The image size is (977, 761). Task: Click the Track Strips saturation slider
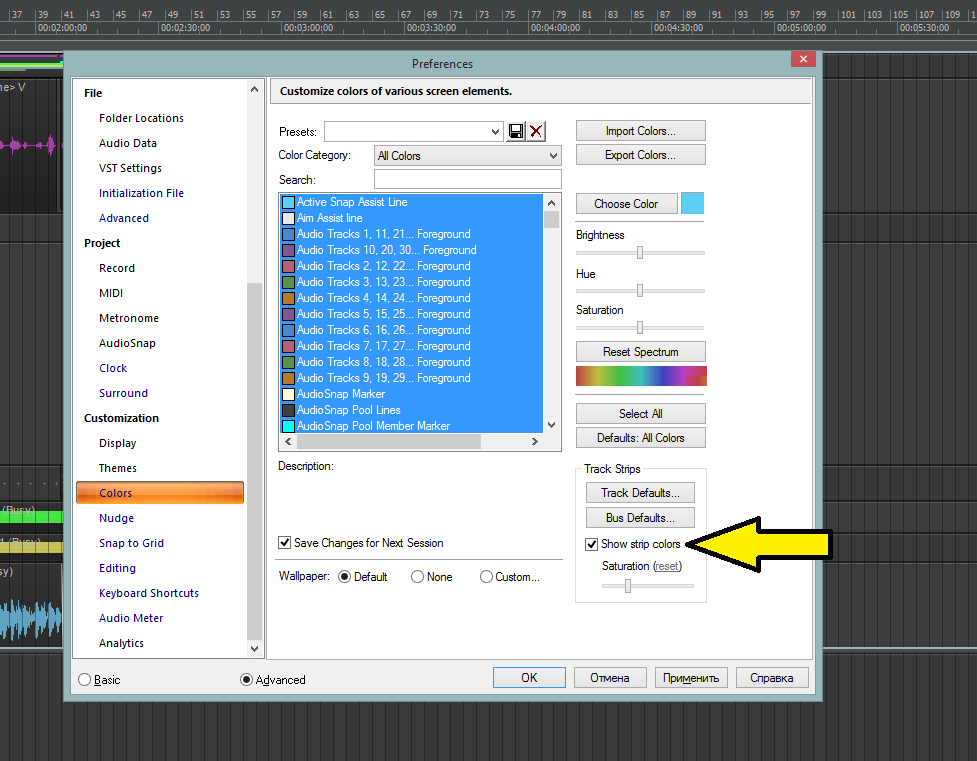pyautogui.click(x=628, y=586)
